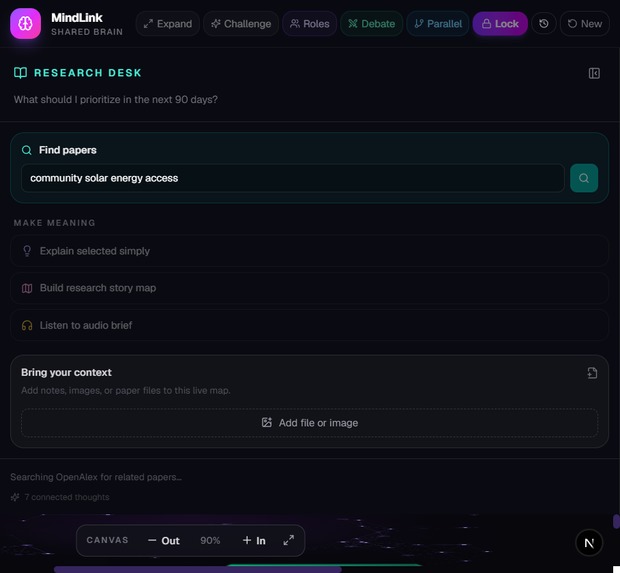Select Listen to audio brief
The width and height of the screenshot is (620, 573).
coord(309,325)
